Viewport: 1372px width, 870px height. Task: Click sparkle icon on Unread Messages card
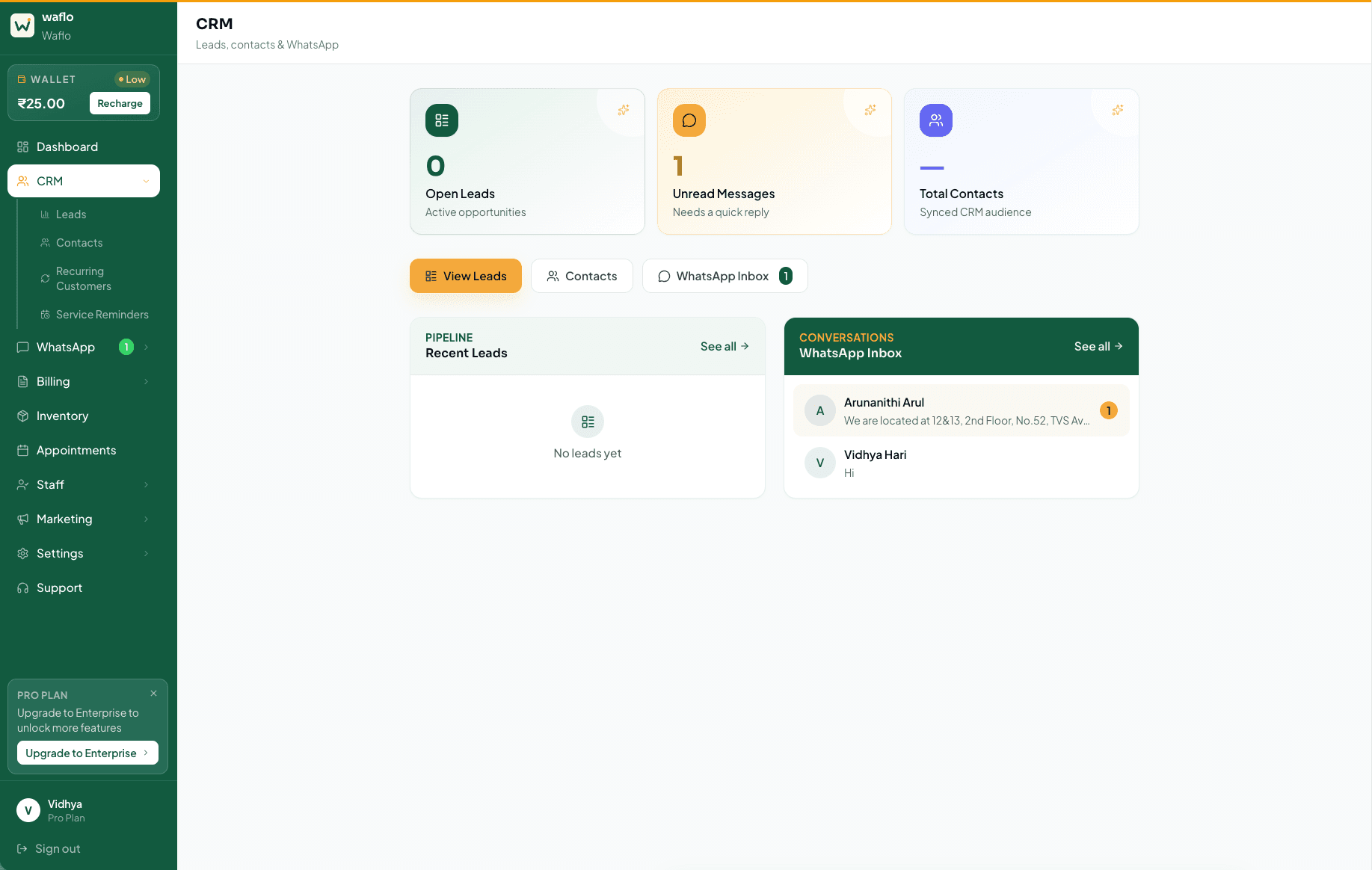(870, 110)
